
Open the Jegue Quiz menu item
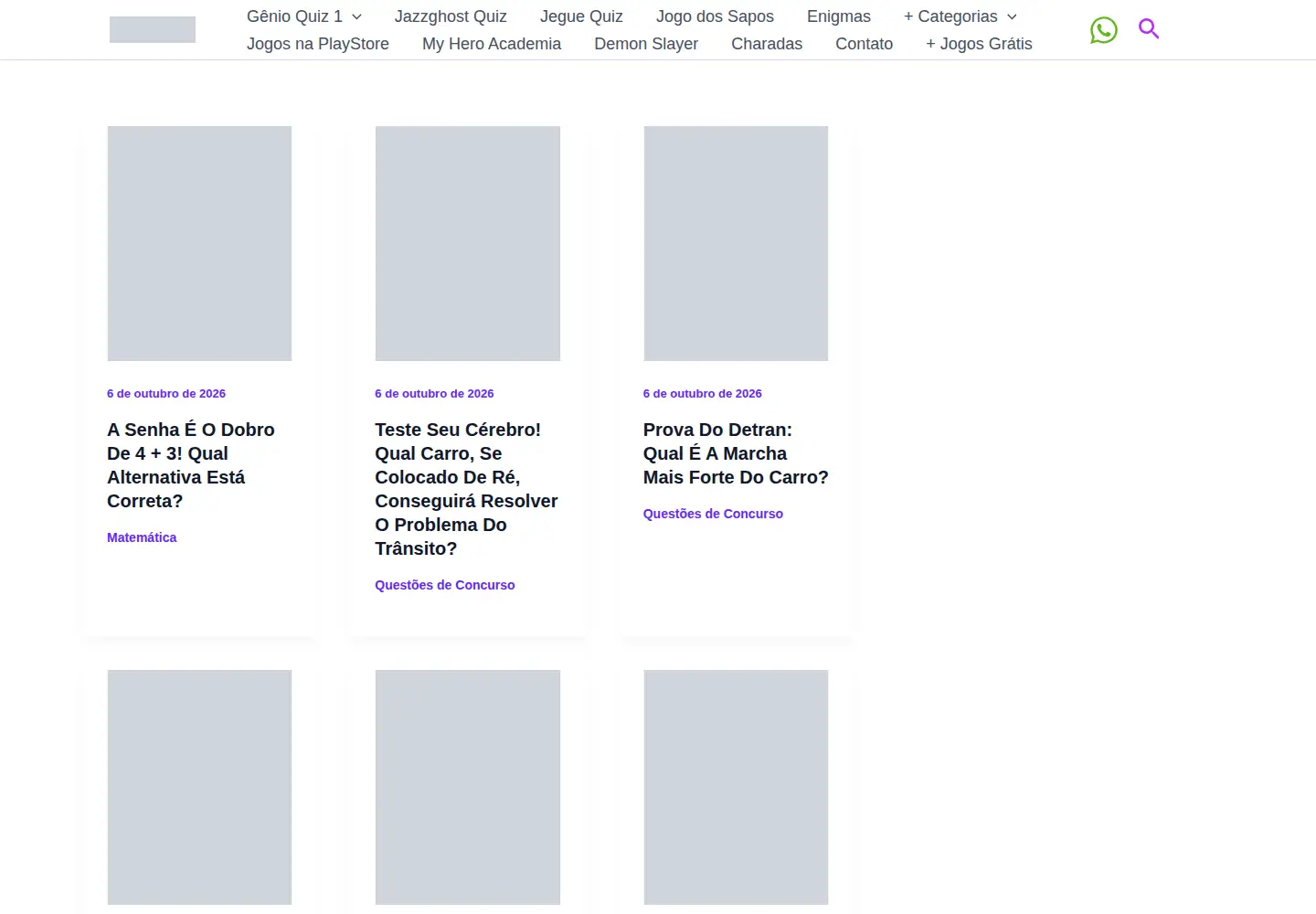pyautogui.click(x=581, y=16)
